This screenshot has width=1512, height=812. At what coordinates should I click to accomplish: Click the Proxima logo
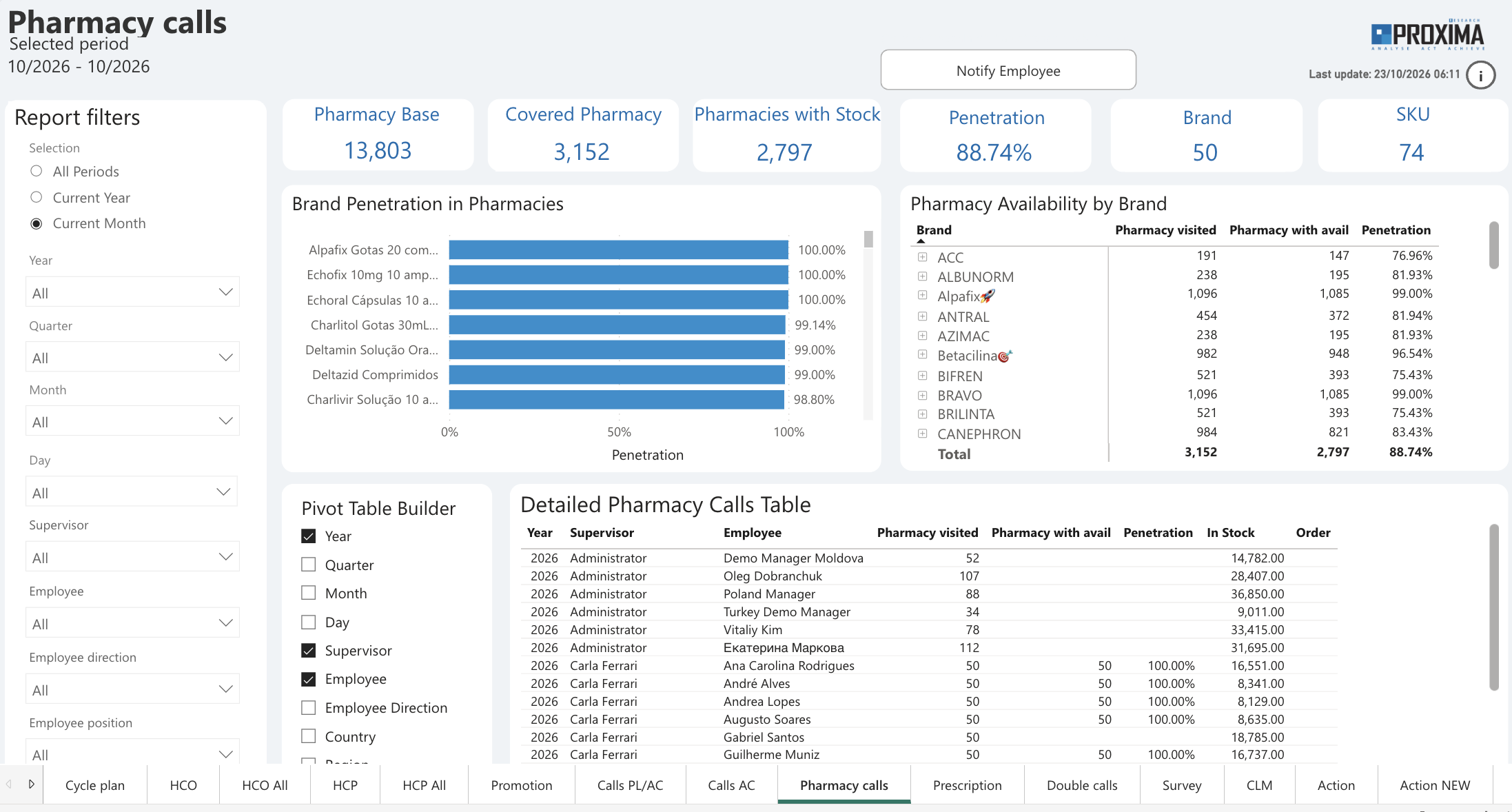click(x=1428, y=34)
